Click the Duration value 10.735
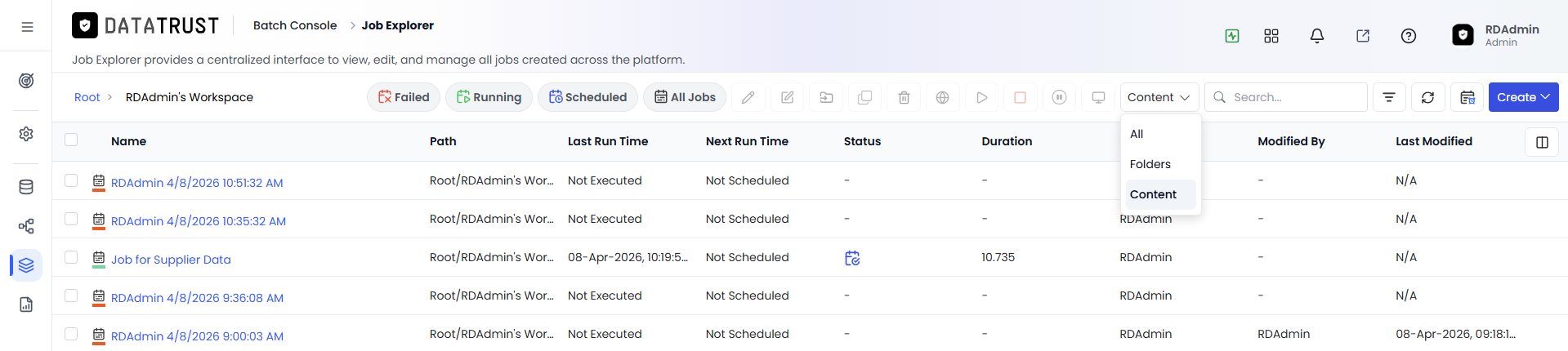 pyautogui.click(x=998, y=257)
